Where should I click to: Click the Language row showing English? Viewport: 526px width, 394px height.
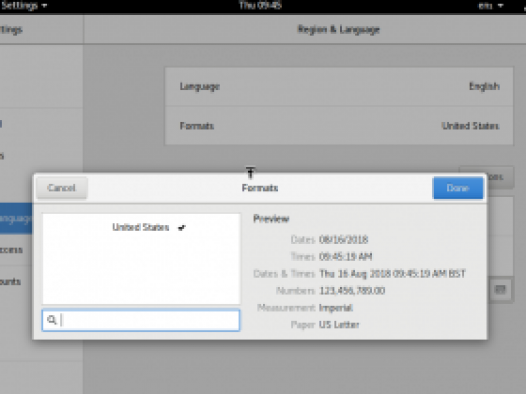(x=339, y=87)
